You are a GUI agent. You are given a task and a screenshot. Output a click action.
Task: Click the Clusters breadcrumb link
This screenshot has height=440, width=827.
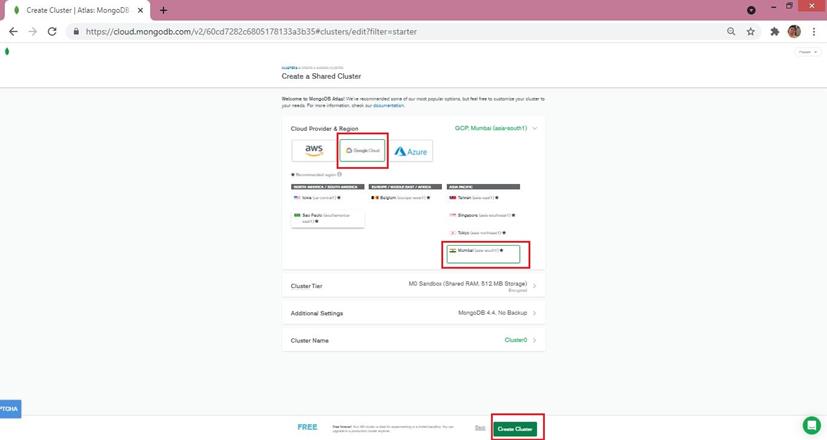pos(289,68)
